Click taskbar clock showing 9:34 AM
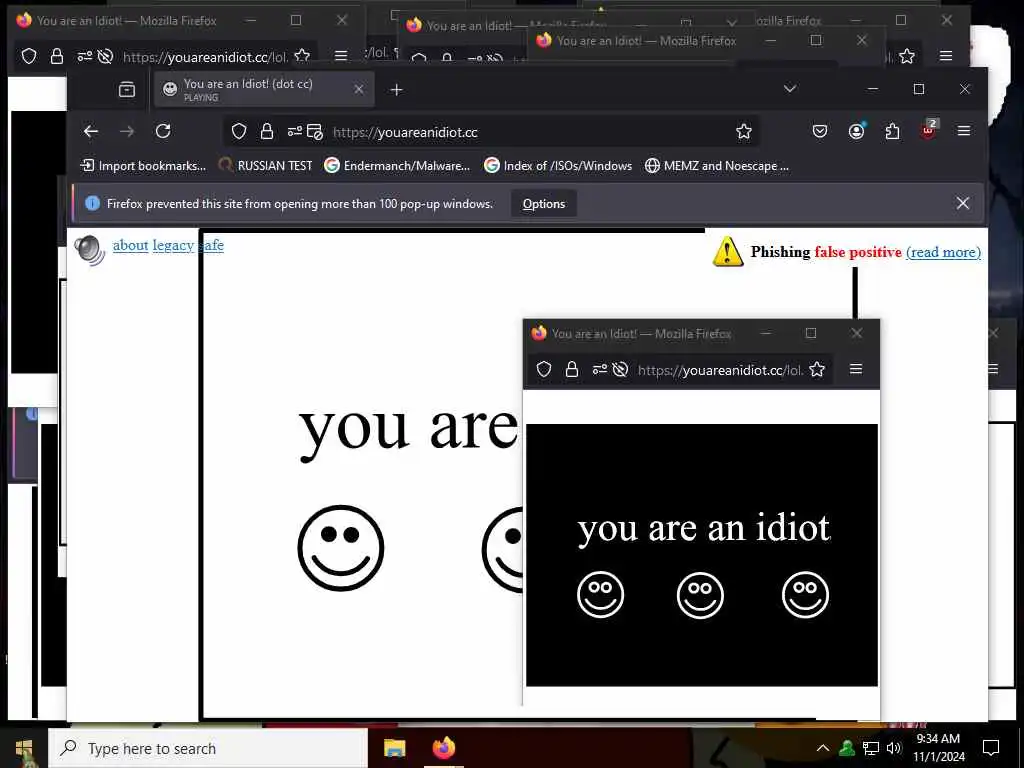The width and height of the screenshot is (1024, 768). [938, 748]
